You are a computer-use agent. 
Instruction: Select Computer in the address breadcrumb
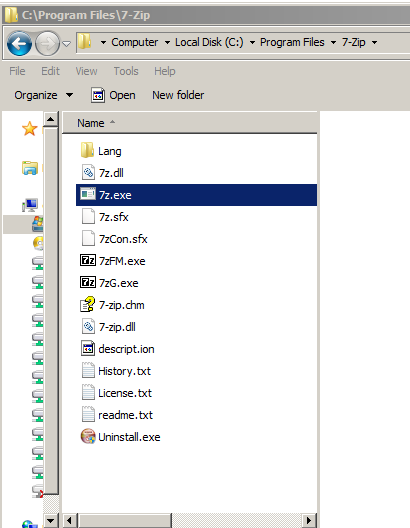[135, 42]
